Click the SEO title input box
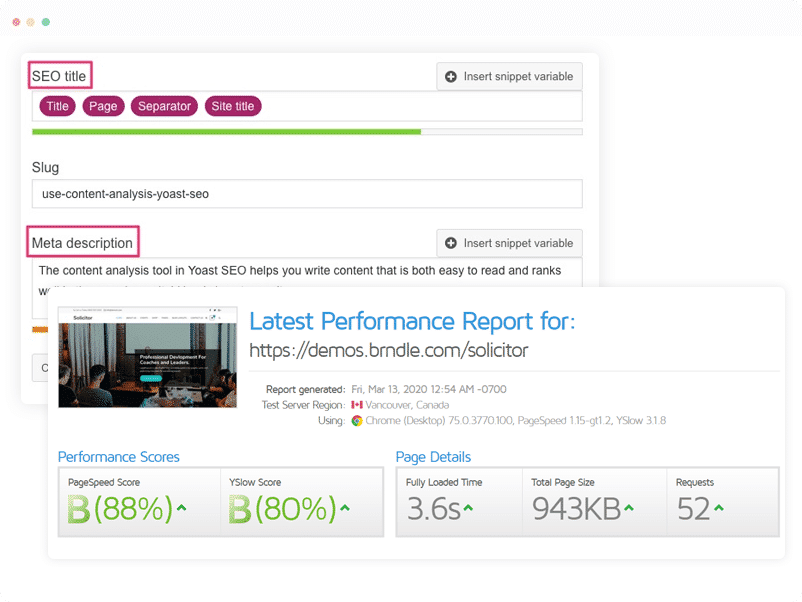The width and height of the screenshot is (802, 602). pos(307,106)
